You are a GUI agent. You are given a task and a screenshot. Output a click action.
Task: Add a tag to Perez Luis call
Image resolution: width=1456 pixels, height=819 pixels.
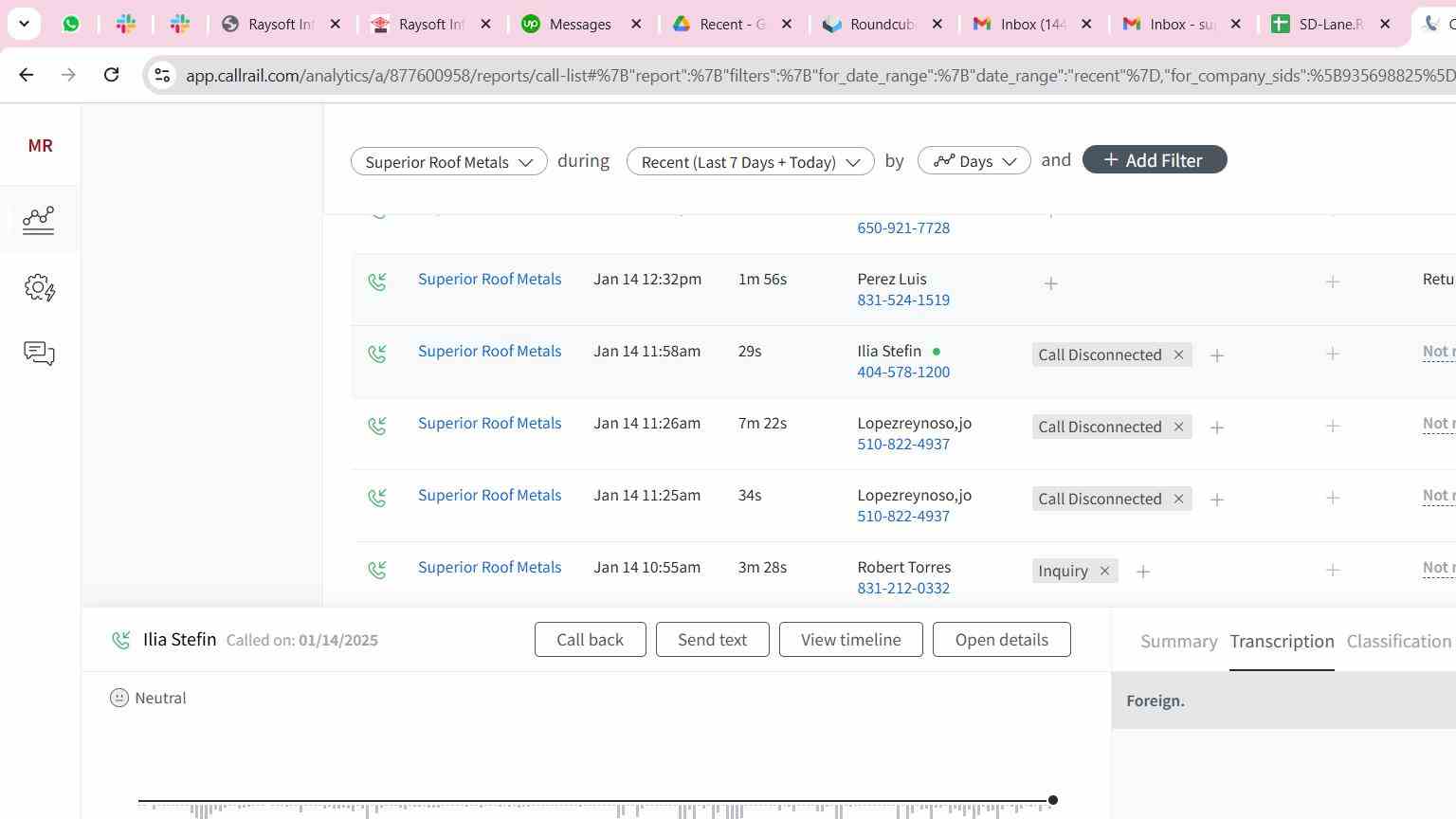tap(1050, 283)
